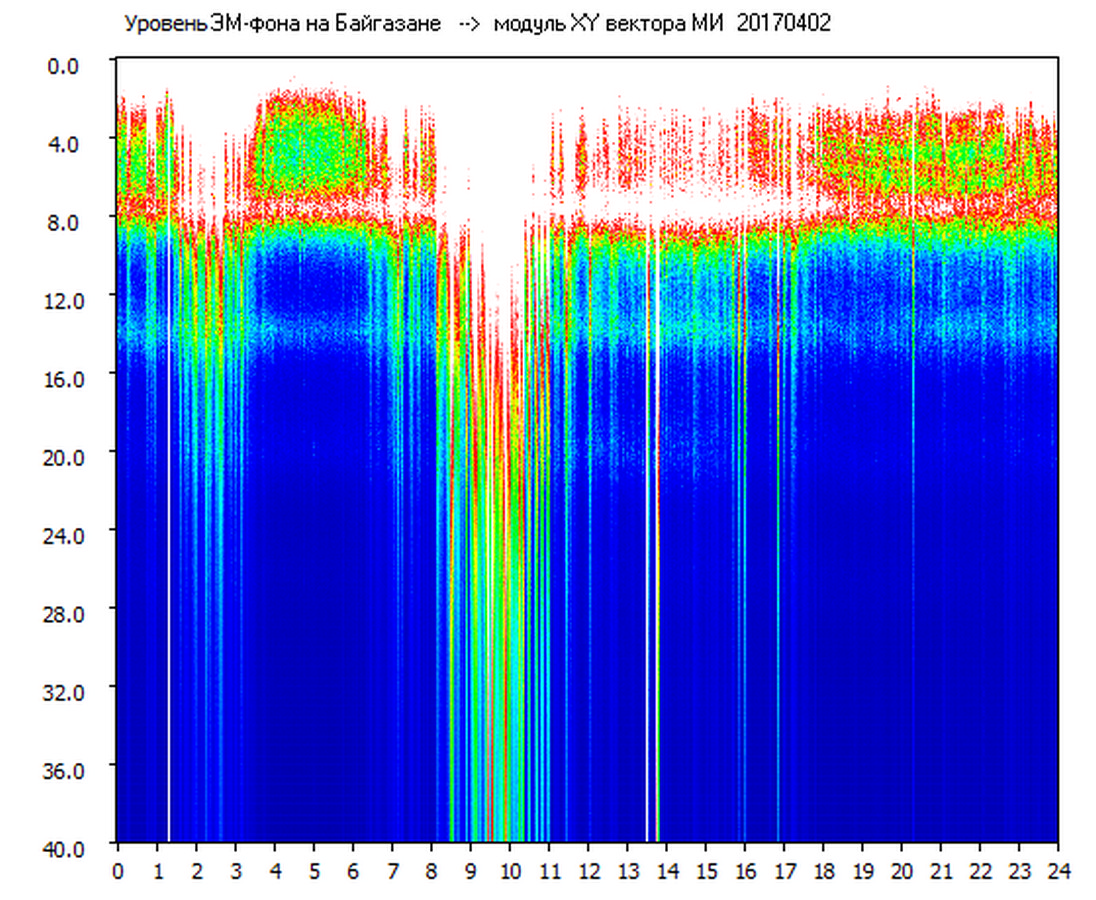Click the arrow symbol in the title
This screenshot has width=1096, height=900.
468,24
